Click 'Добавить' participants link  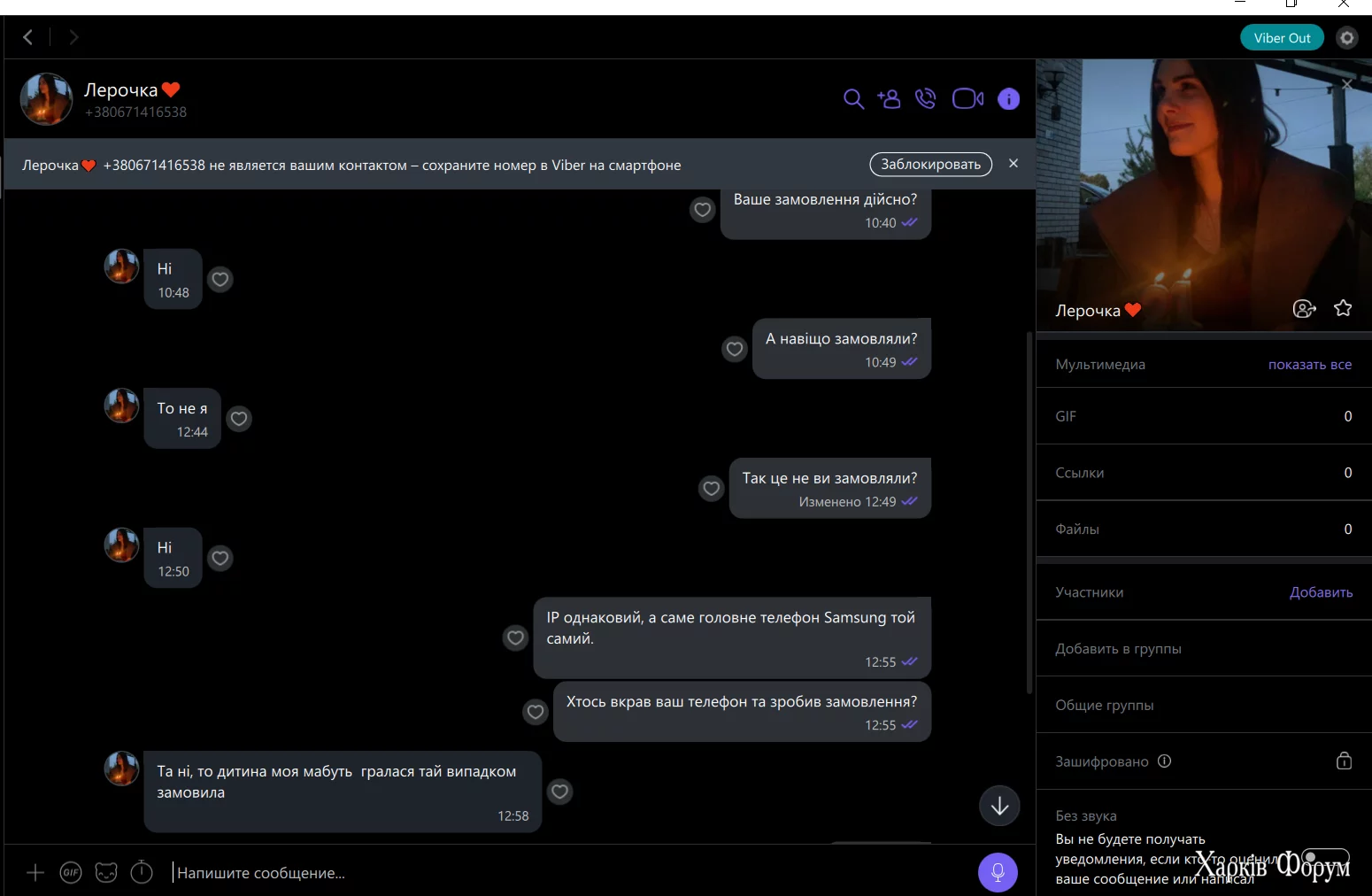coord(1321,592)
